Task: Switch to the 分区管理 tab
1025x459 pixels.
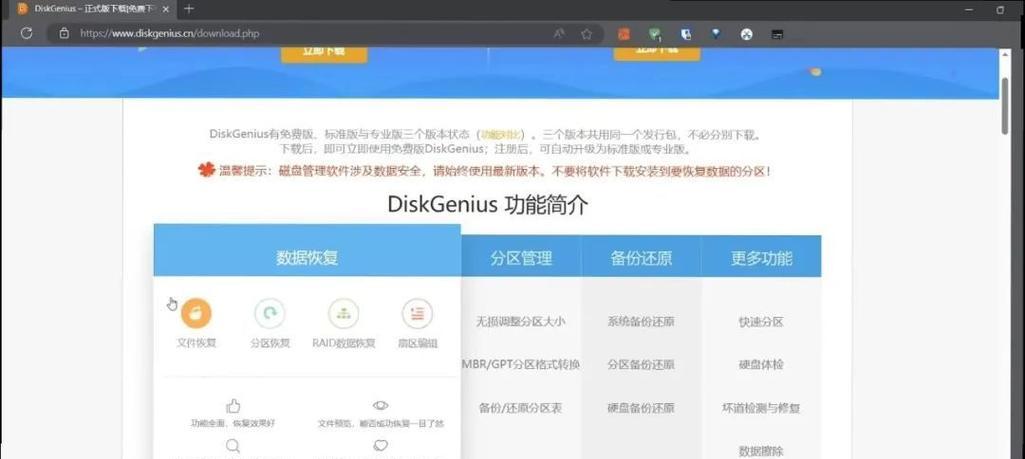Action: 521,258
